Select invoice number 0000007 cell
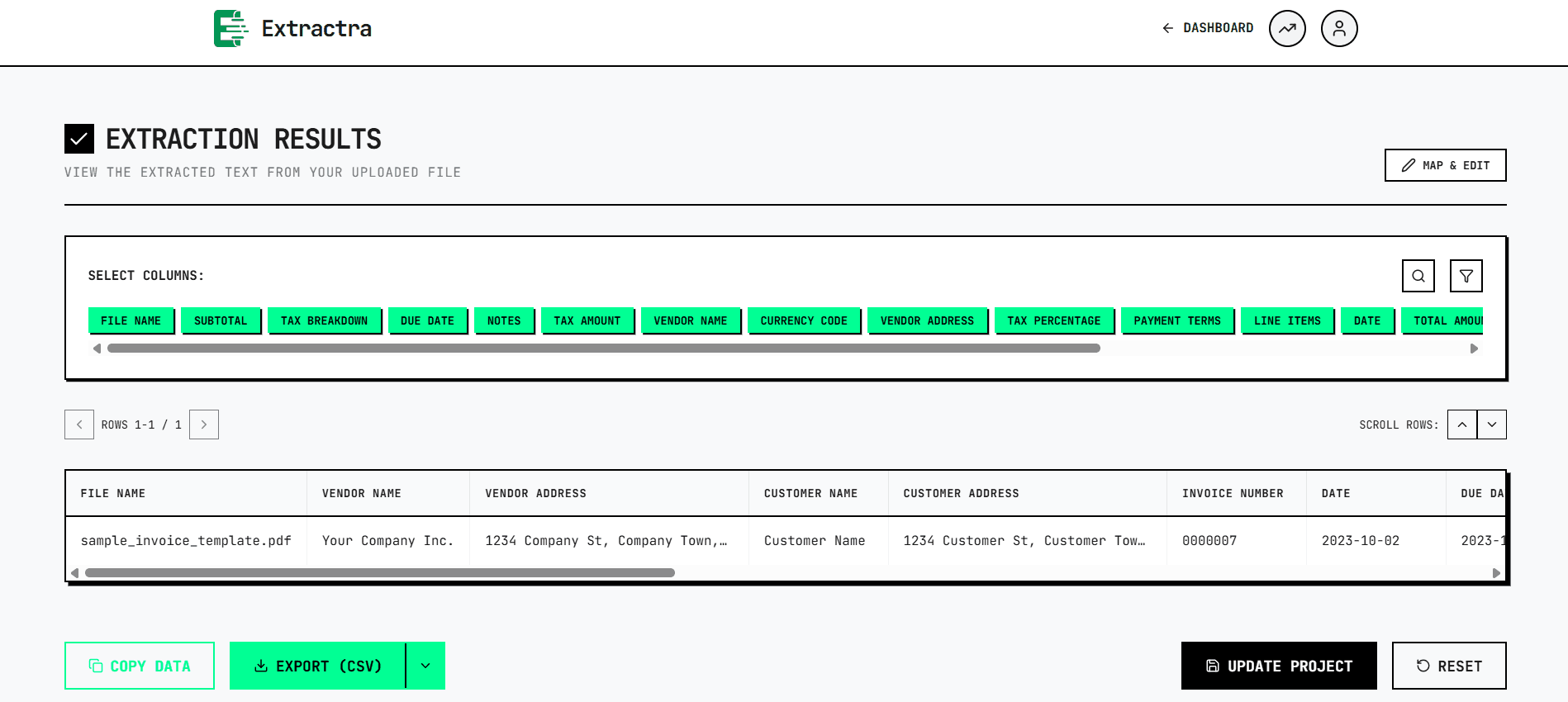The width and height of the screenshot is (1568, 702). 1237,541
